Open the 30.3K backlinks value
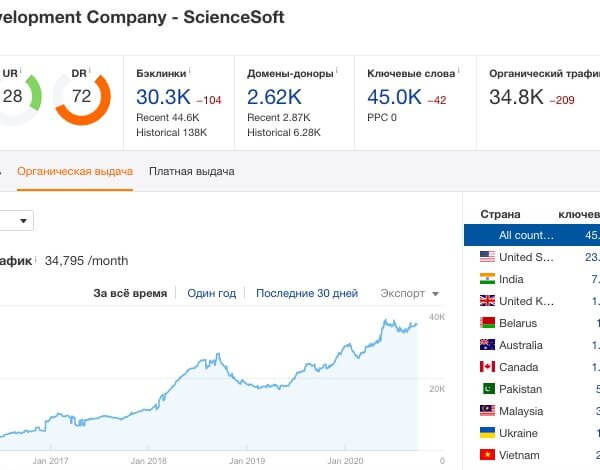The height and width of the screenshot is (470, 600). coord(163,97)
